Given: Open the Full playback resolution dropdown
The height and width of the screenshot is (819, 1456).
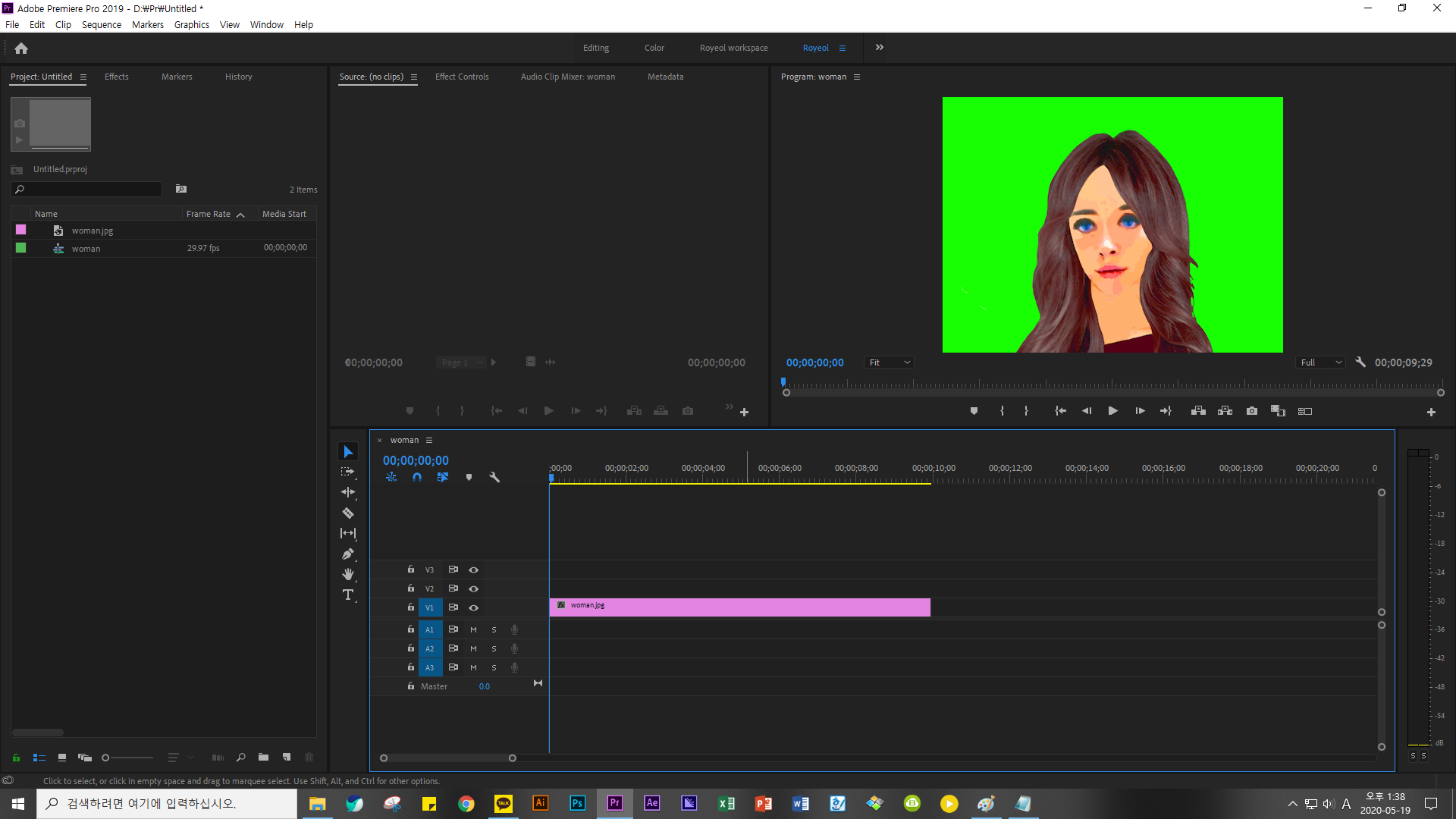Looking at the screenshot, I should point(1321,362).
